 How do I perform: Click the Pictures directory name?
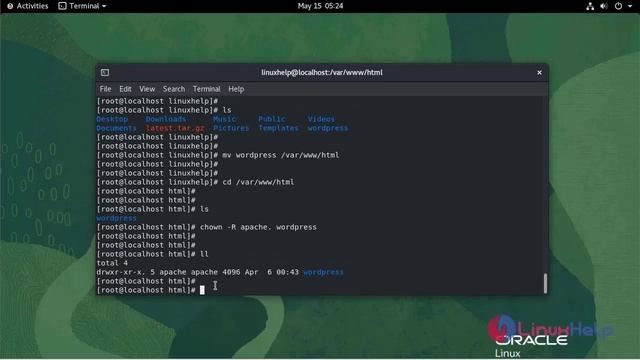[231, 128]
